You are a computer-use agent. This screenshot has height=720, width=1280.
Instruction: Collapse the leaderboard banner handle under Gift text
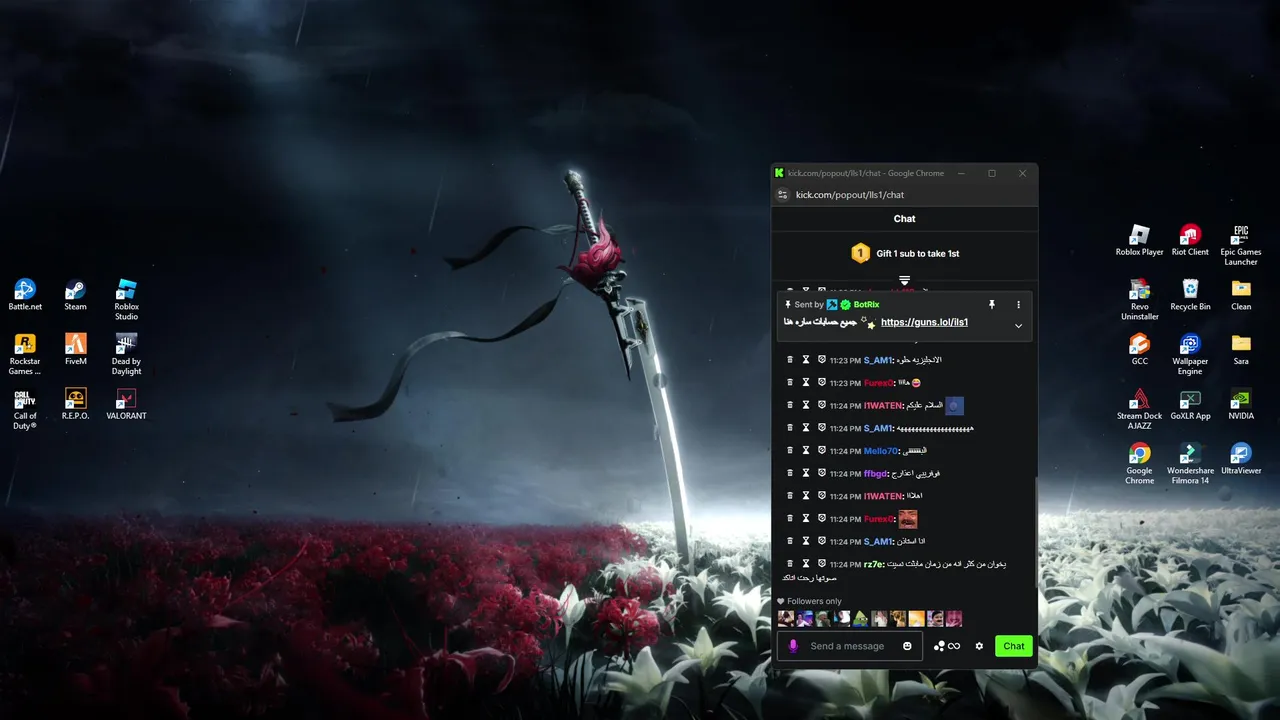[904, 280]
